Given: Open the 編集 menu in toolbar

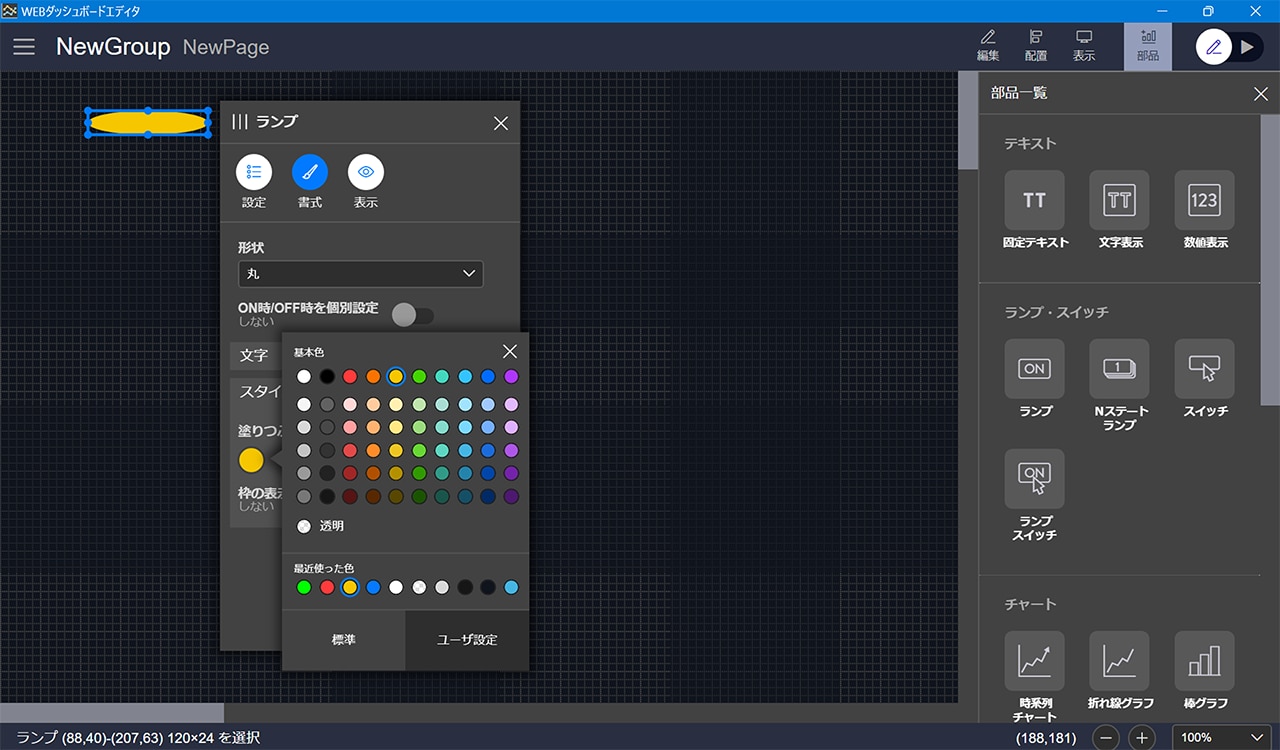Looking at the screenshot, I should pos(987,46).
